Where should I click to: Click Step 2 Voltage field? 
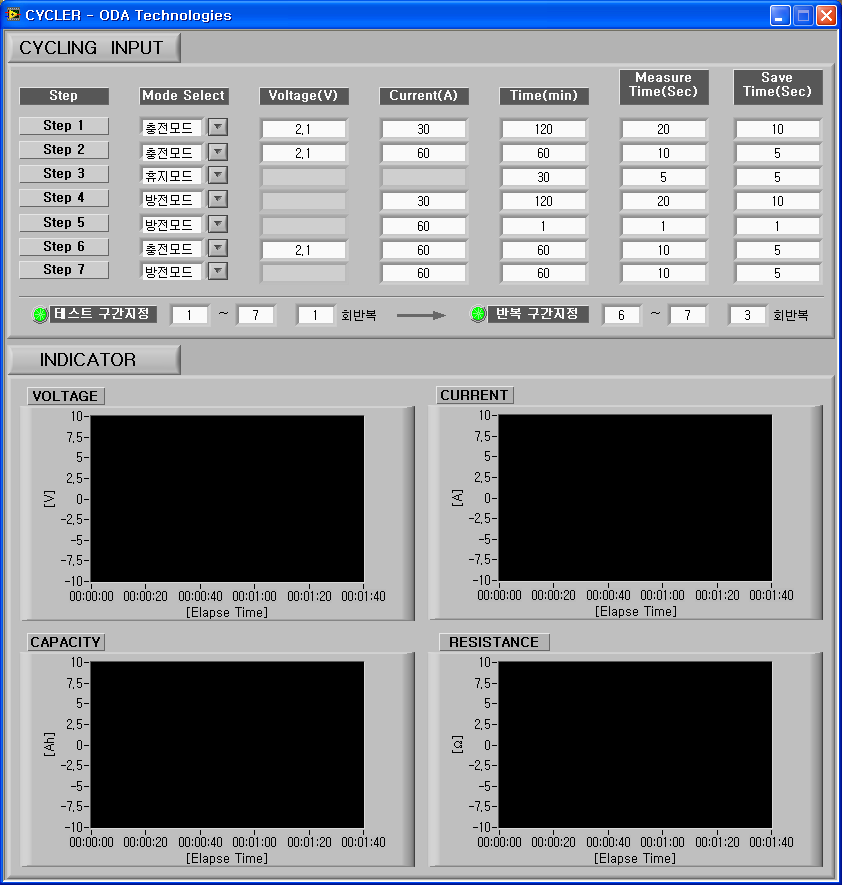point(304,153)
